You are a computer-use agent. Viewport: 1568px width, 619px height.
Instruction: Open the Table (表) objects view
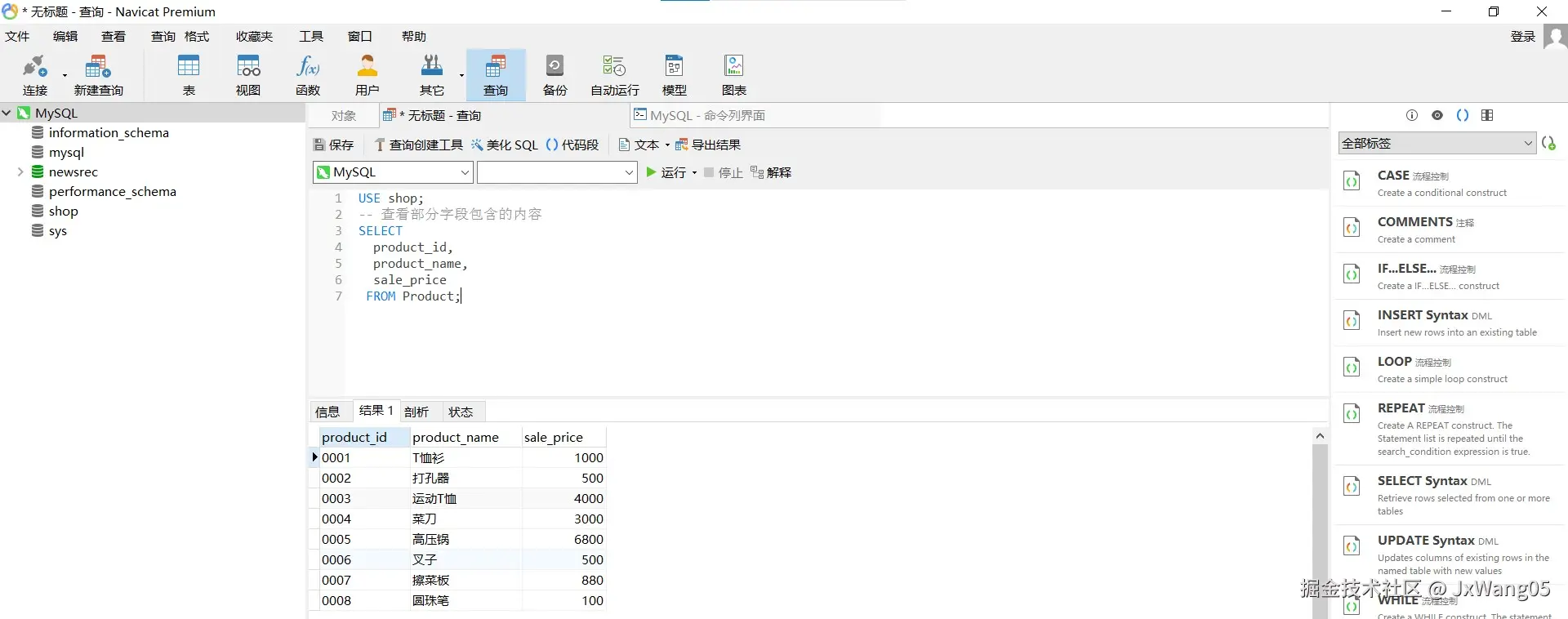coord(189,75)
